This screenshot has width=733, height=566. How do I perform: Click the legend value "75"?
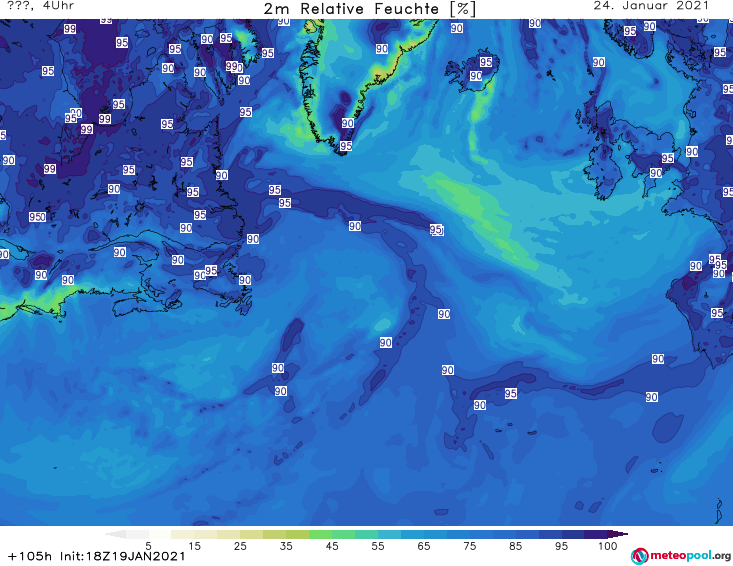[470, 546]
